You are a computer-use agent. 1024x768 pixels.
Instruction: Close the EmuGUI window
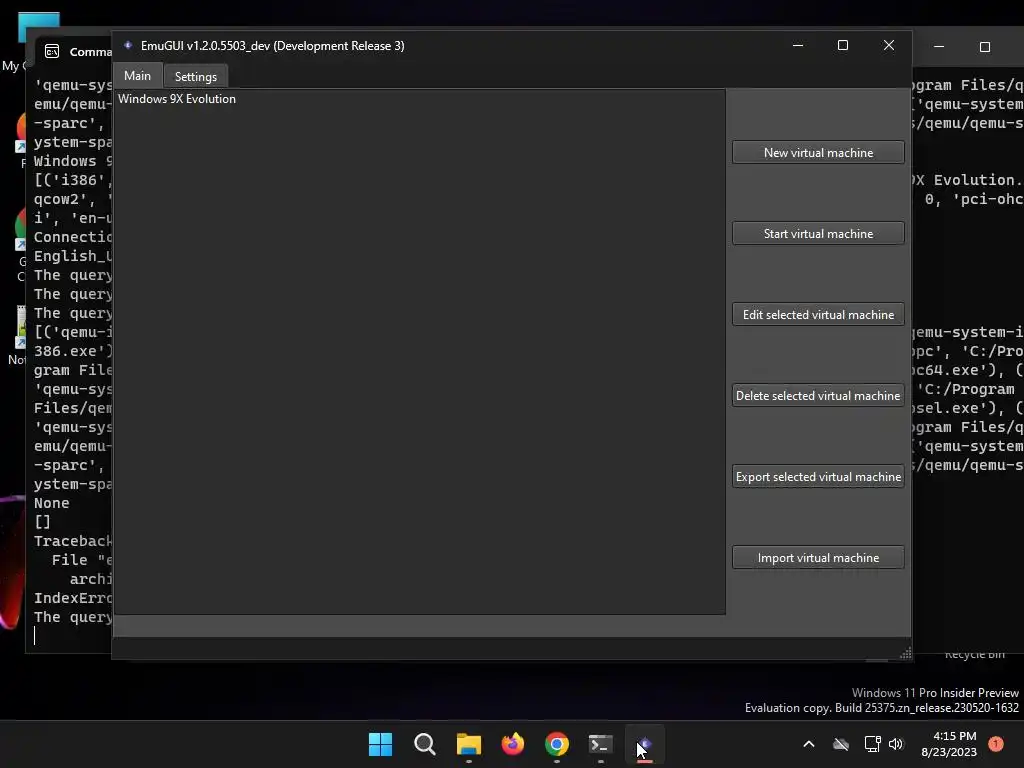(888, 45)
